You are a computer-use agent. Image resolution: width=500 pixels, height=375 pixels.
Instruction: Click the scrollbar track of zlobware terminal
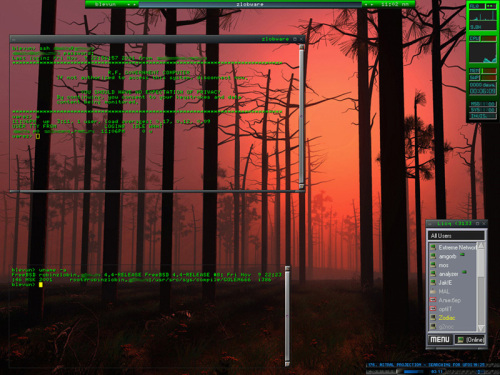pyautogui.click(x=302, y=117)
